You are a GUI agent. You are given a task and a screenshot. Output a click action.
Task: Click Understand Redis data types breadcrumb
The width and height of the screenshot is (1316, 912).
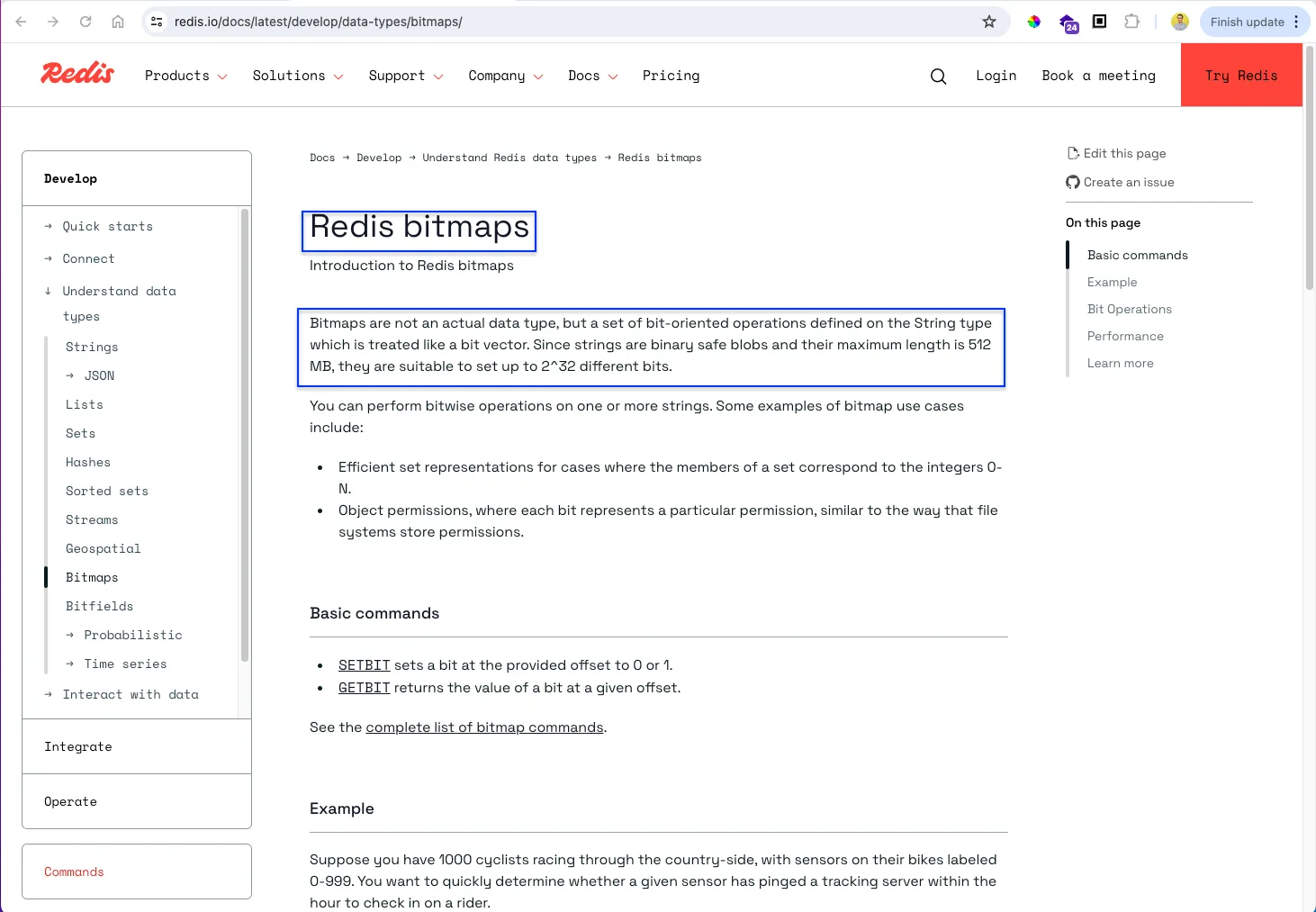coord(509,158)
